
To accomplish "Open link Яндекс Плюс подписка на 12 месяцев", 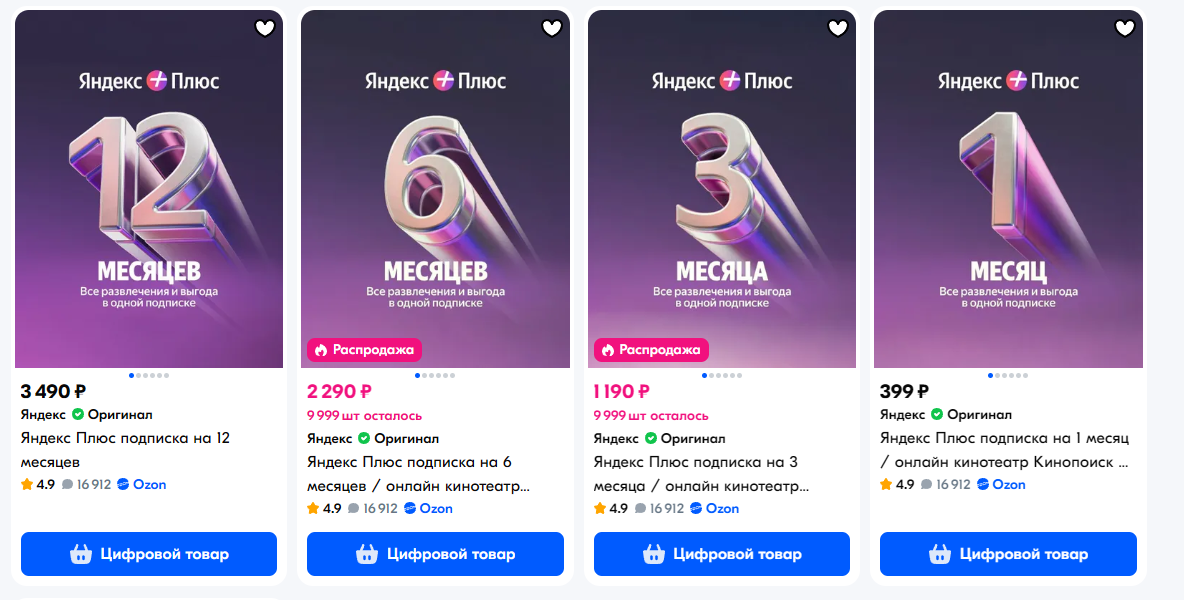I will (x=125, y=450).
